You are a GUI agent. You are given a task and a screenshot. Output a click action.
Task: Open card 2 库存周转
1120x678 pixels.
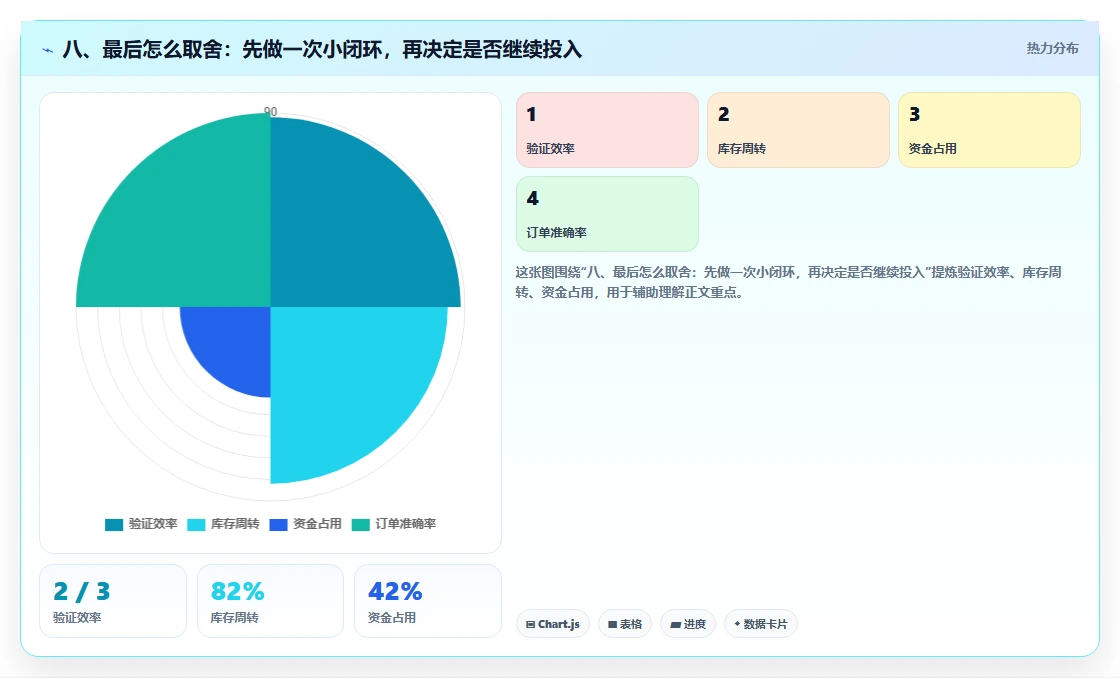pyautogui.click(x=799, y=130)
